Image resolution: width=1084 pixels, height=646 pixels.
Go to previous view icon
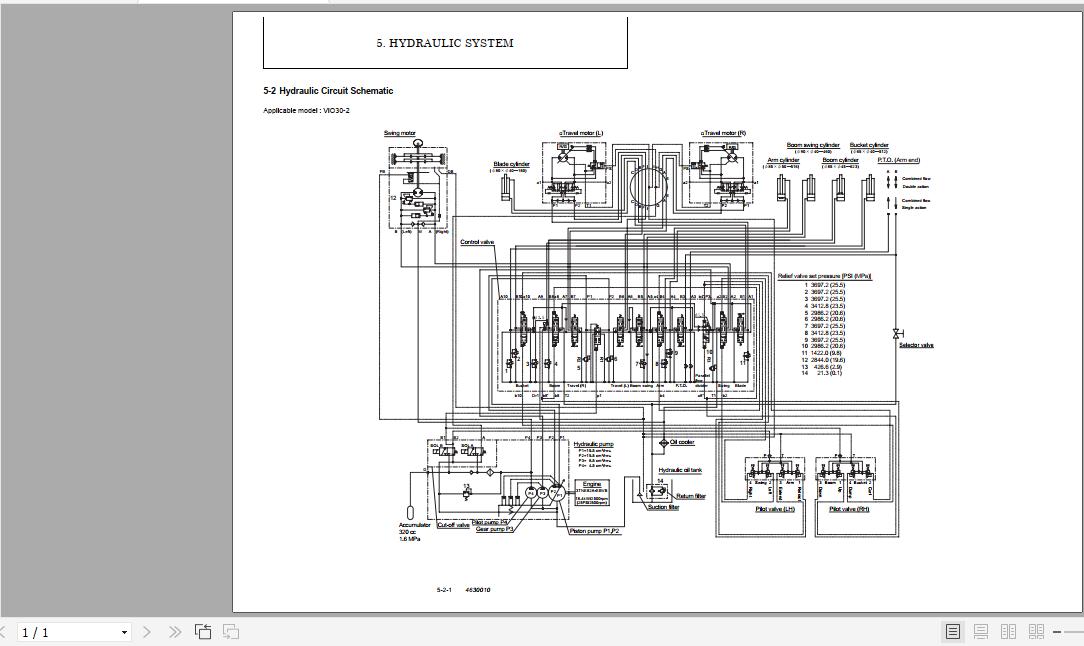click(x=203, y=632)
